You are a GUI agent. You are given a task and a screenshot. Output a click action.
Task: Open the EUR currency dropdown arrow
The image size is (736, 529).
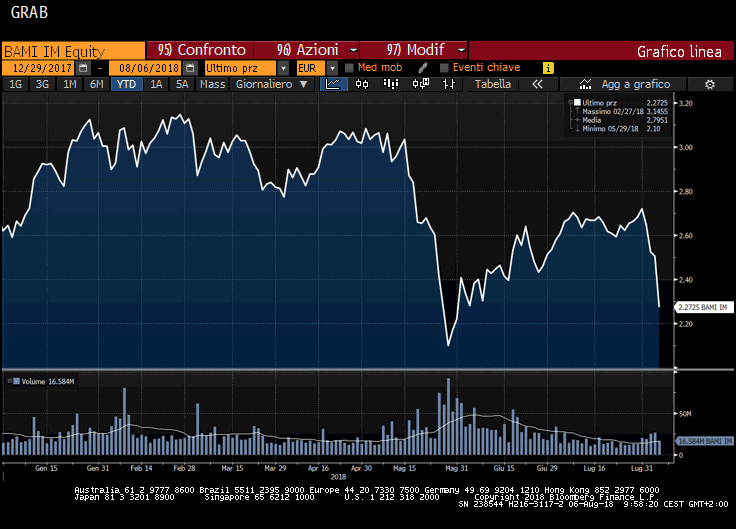[x=332, y=68]
